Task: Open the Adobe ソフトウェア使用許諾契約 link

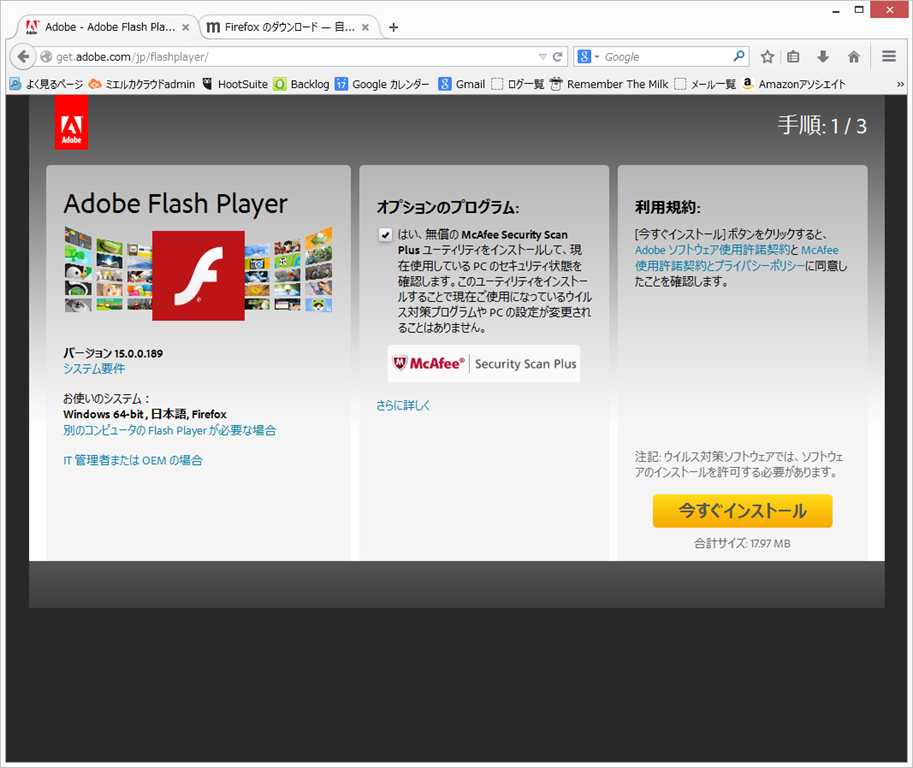Action: pos(712,250)
